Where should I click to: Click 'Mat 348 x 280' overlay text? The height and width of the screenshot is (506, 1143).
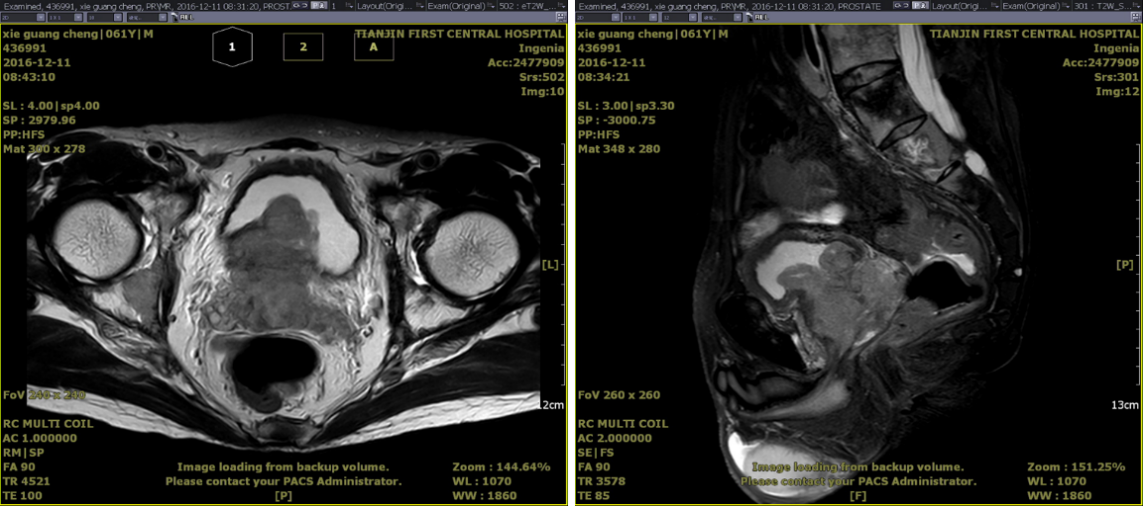point(619,149)
